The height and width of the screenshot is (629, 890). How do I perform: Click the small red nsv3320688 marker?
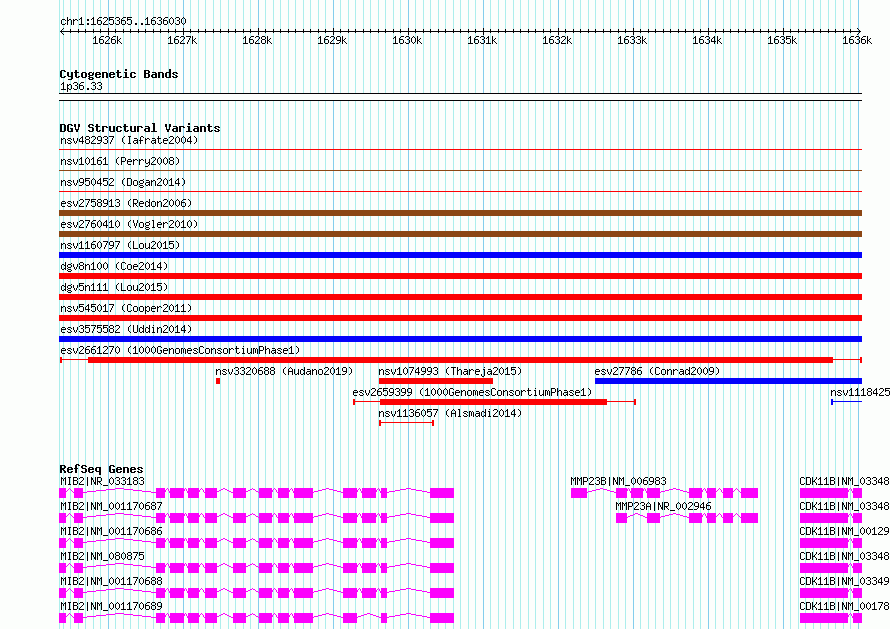point(218,381)
